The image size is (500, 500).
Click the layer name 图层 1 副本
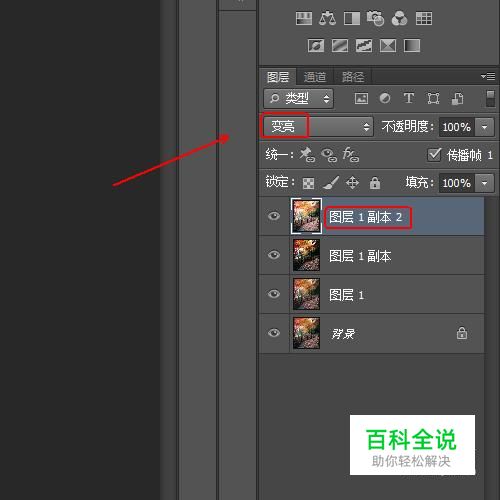(360, 256)
